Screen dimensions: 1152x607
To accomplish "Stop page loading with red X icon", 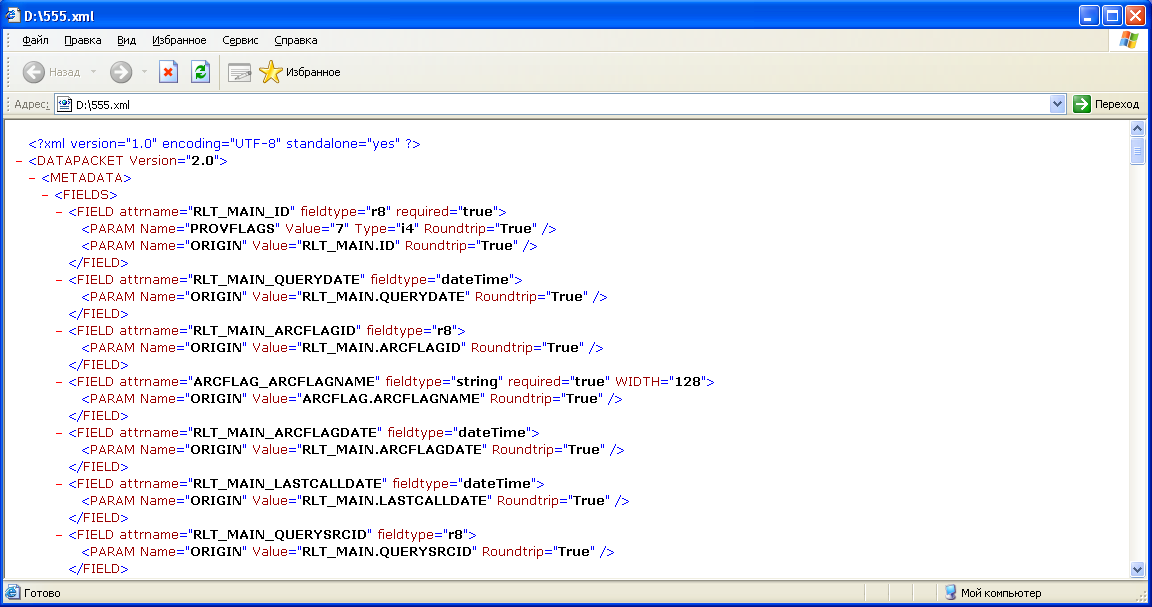I will [168, 72].
